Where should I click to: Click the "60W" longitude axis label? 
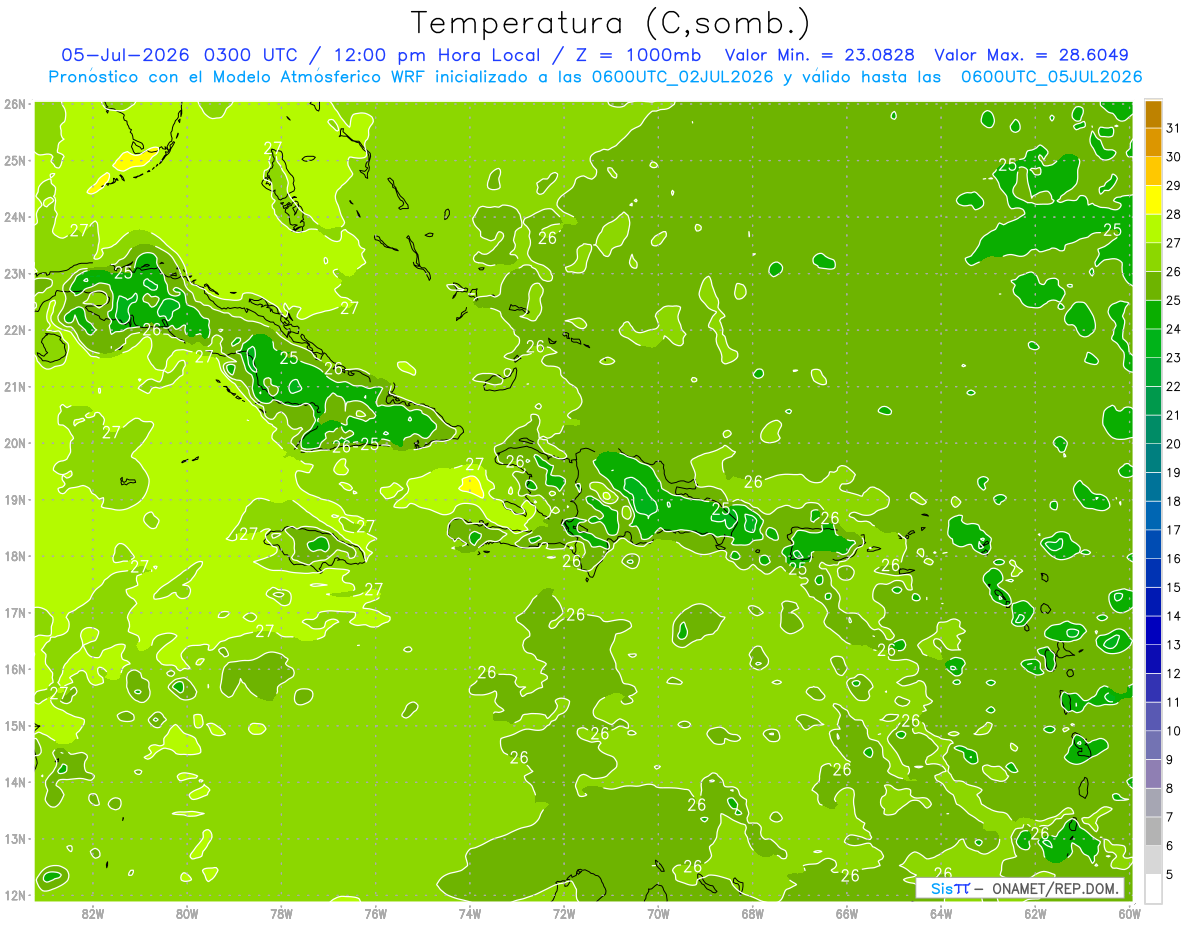(x=1129, y=913)
